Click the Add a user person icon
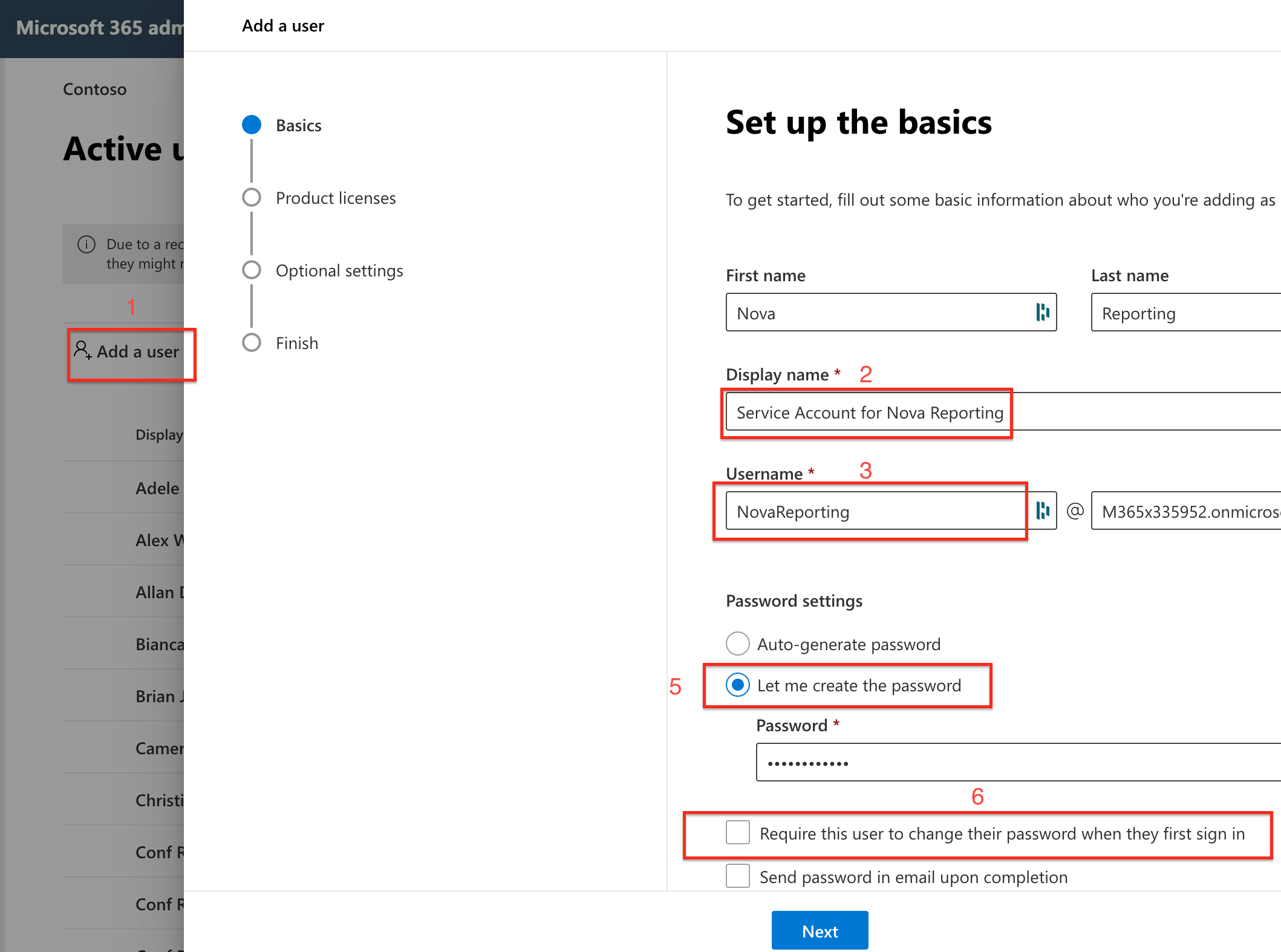This screenshot has width=1281, height=952. (x=82, y=350)
